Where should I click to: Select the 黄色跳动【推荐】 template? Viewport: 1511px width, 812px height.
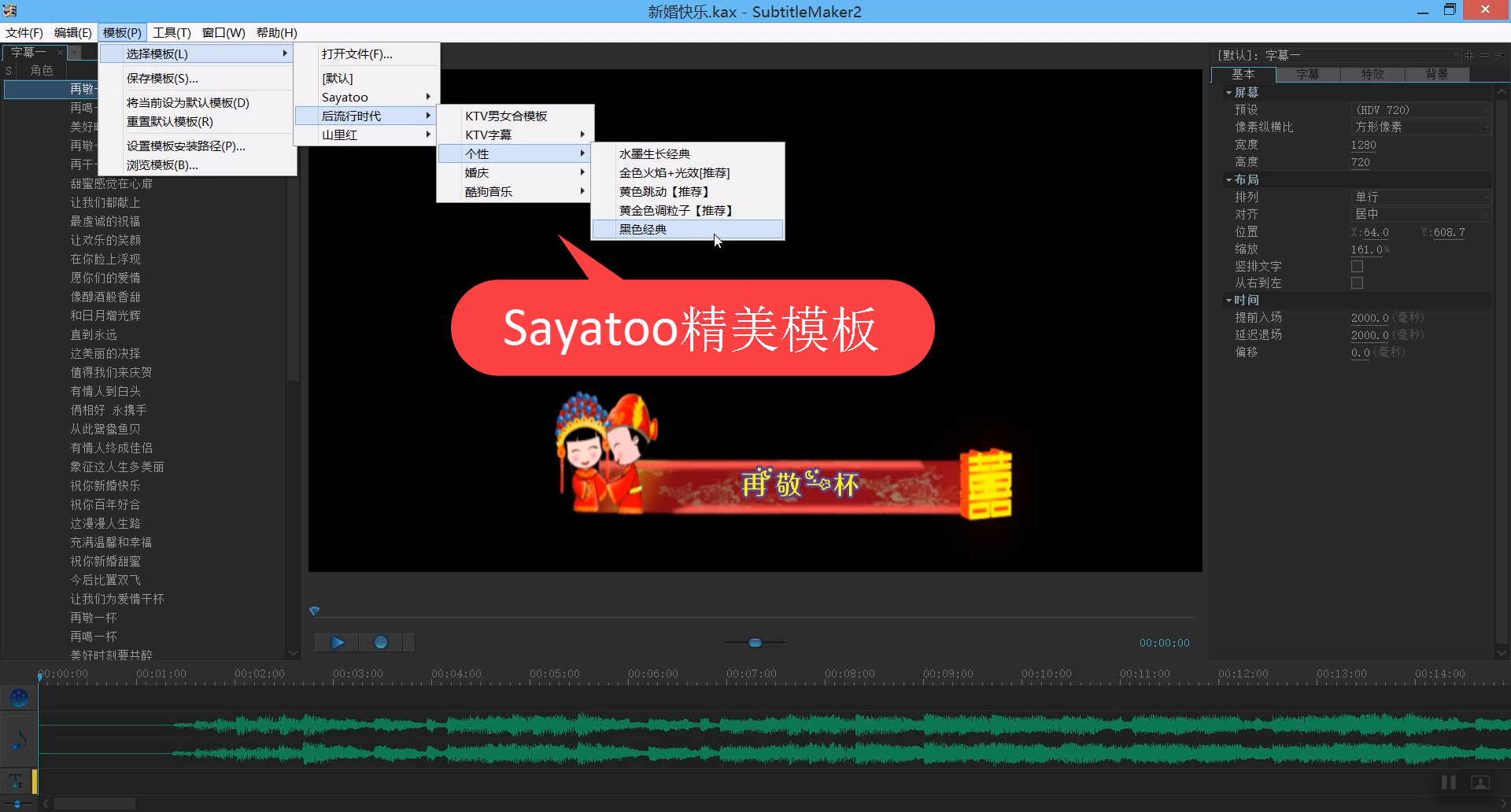pyautogui.click(x=687, y=192)
